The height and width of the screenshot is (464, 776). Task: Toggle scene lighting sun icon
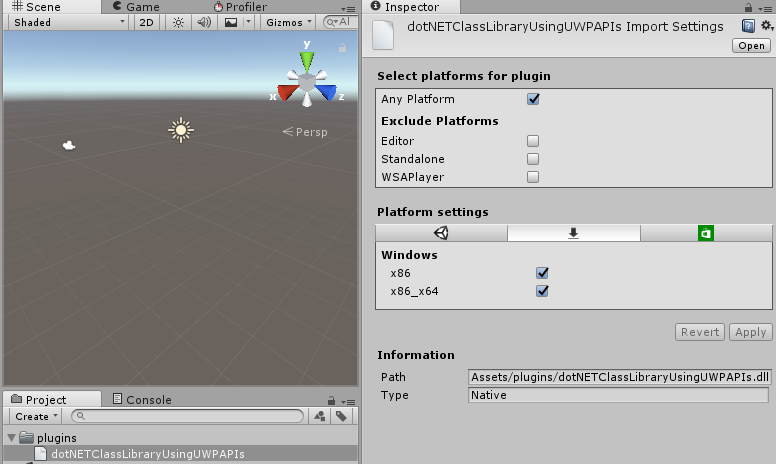178,22
